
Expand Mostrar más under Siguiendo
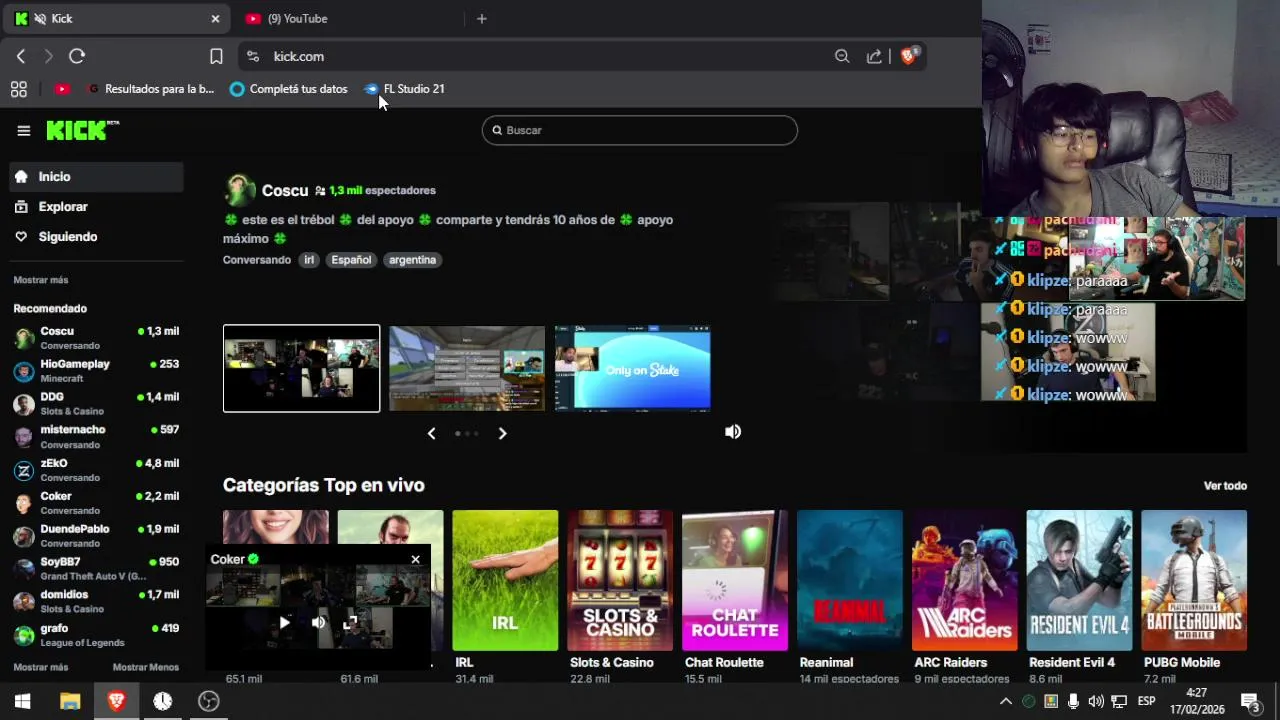[x=41, y=280]
